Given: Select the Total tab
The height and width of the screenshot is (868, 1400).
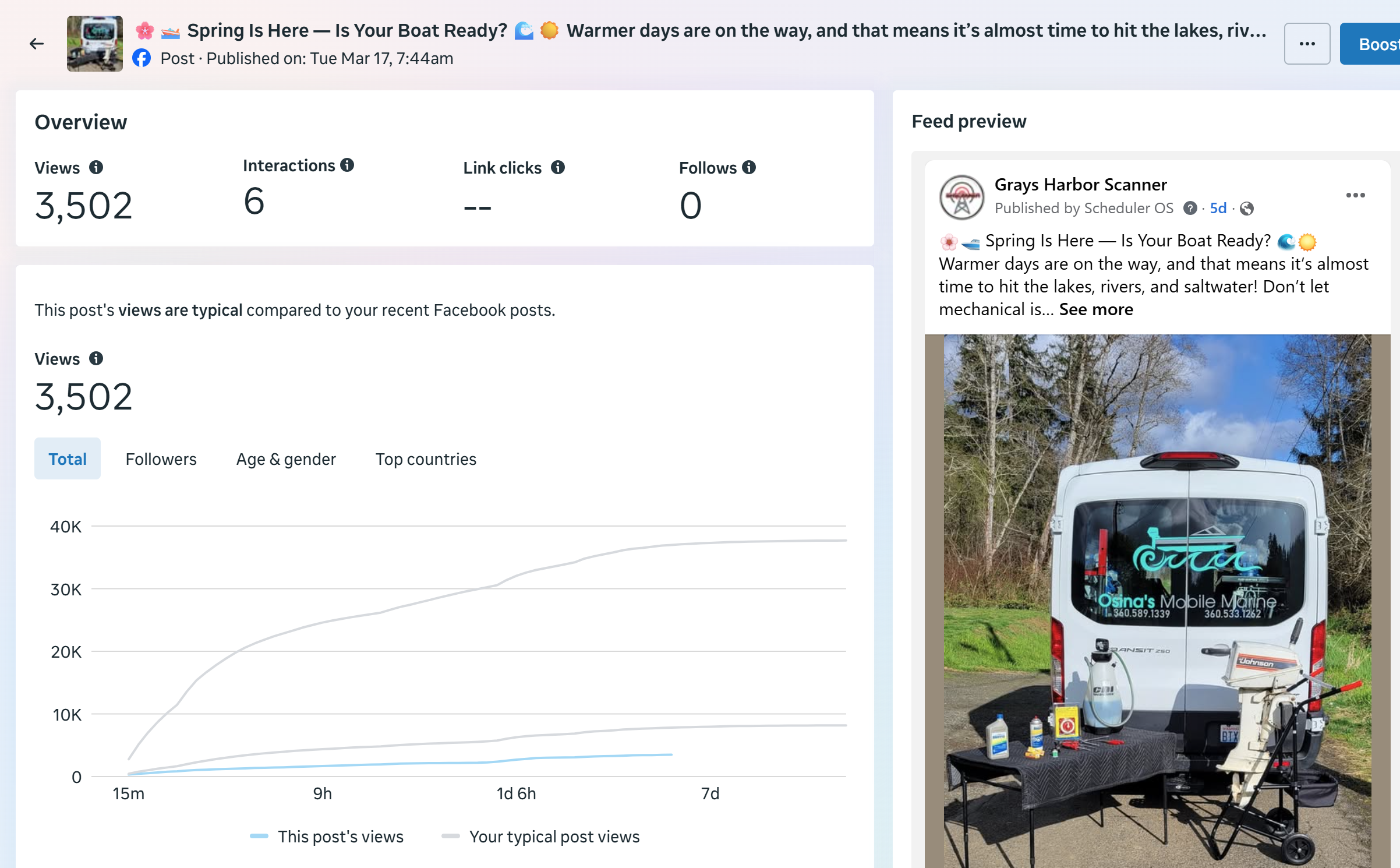Looking at the screenshot, I should pos(68,459).
